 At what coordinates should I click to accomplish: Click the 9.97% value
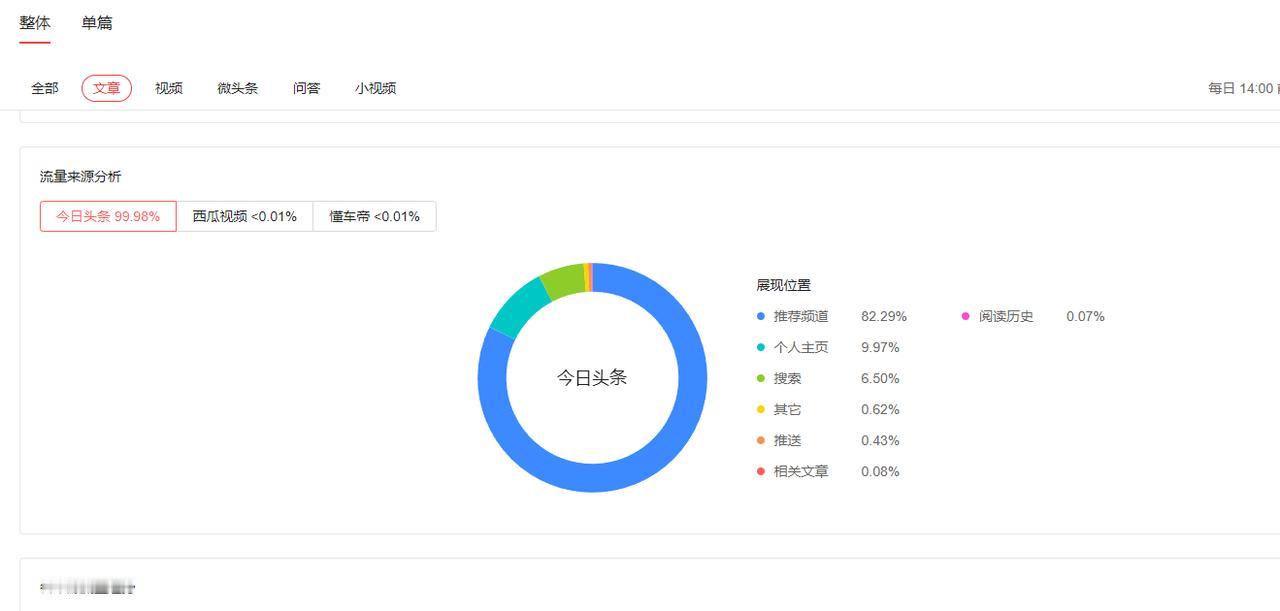point(880,347)
